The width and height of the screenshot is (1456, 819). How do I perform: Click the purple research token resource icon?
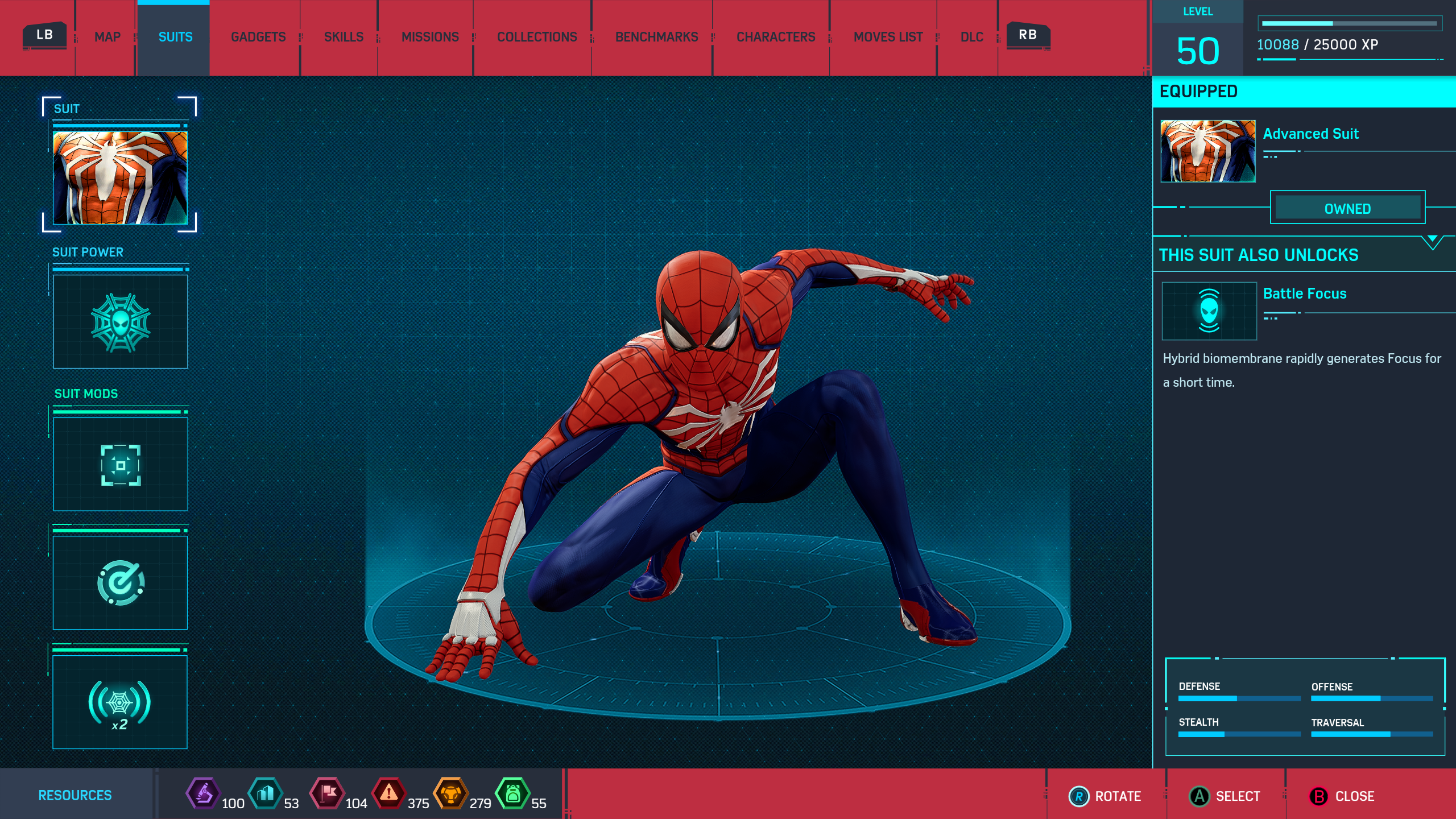[204, 793]
